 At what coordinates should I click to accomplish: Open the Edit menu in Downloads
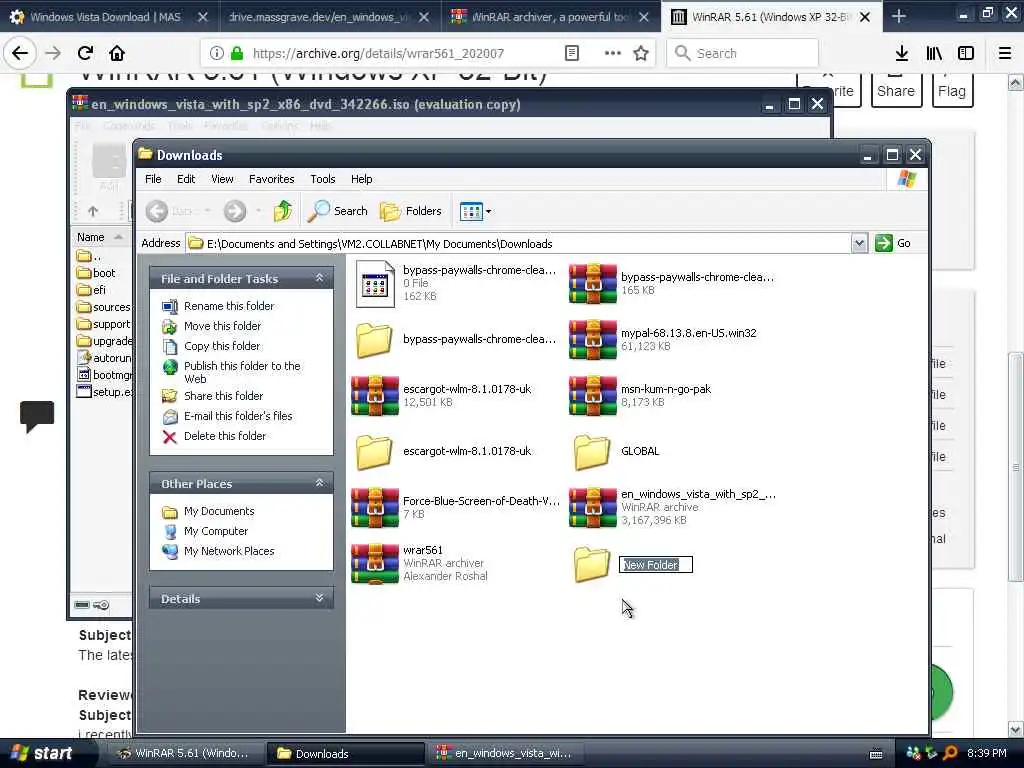186,179
